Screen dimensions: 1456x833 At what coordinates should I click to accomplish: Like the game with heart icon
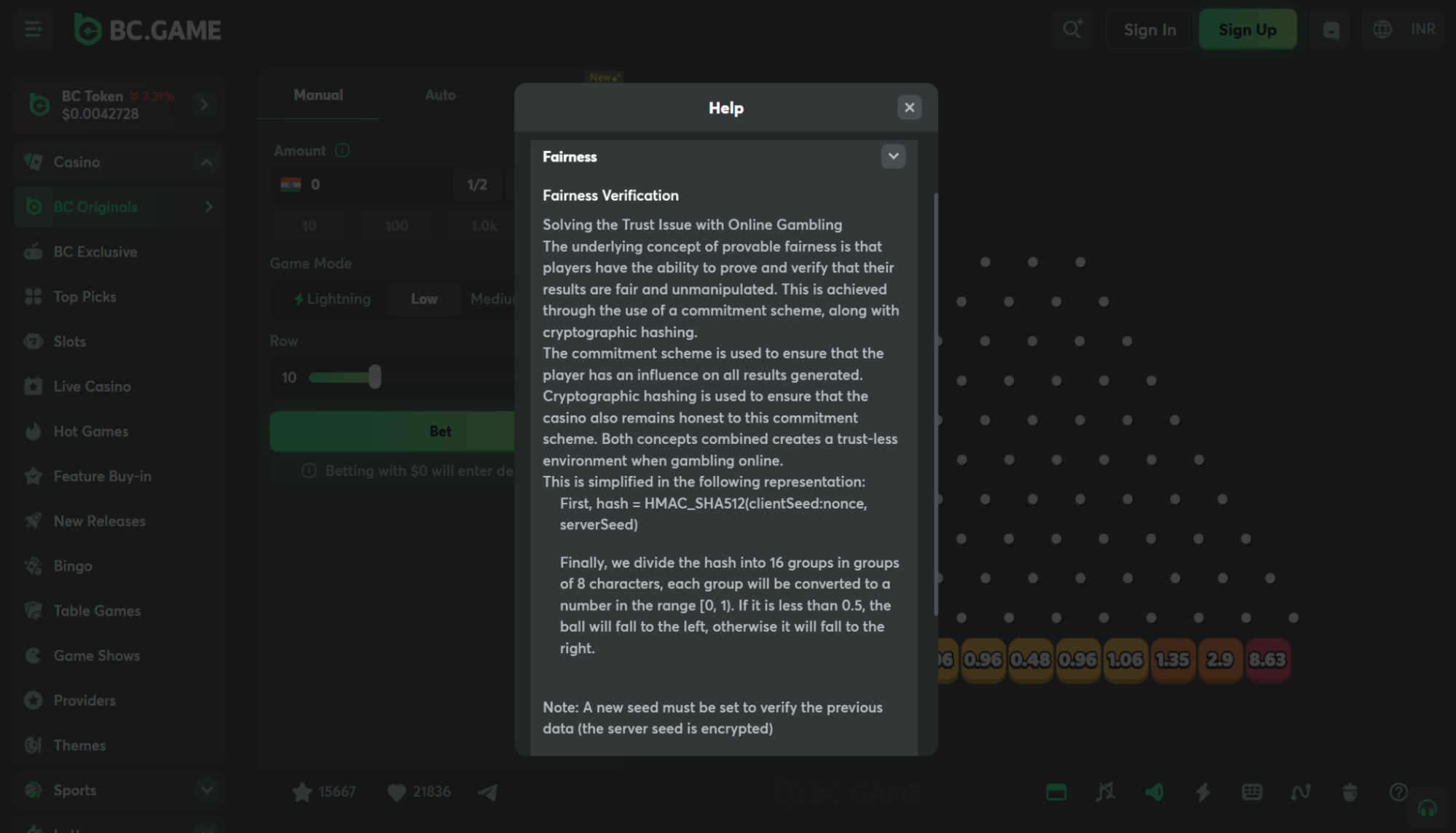pos(396,791)
